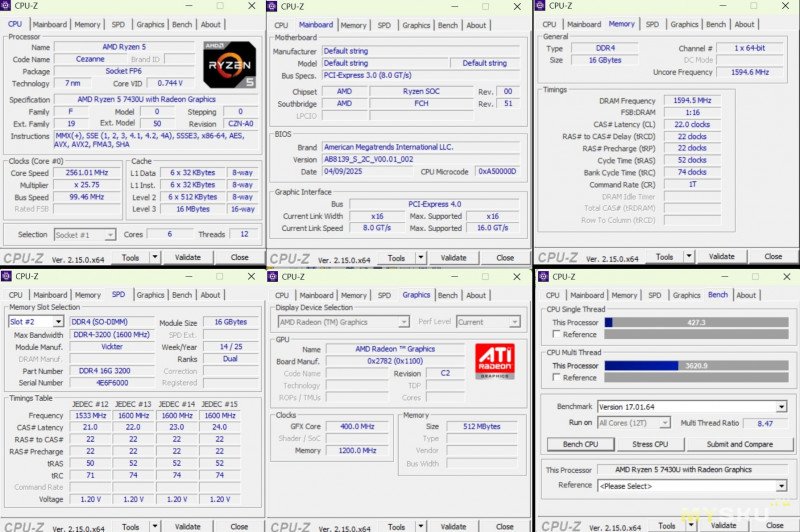
Task: Click the Graphics Memory Size 512 MBytes
Action: pyautogui.click(x=482, y=426)
